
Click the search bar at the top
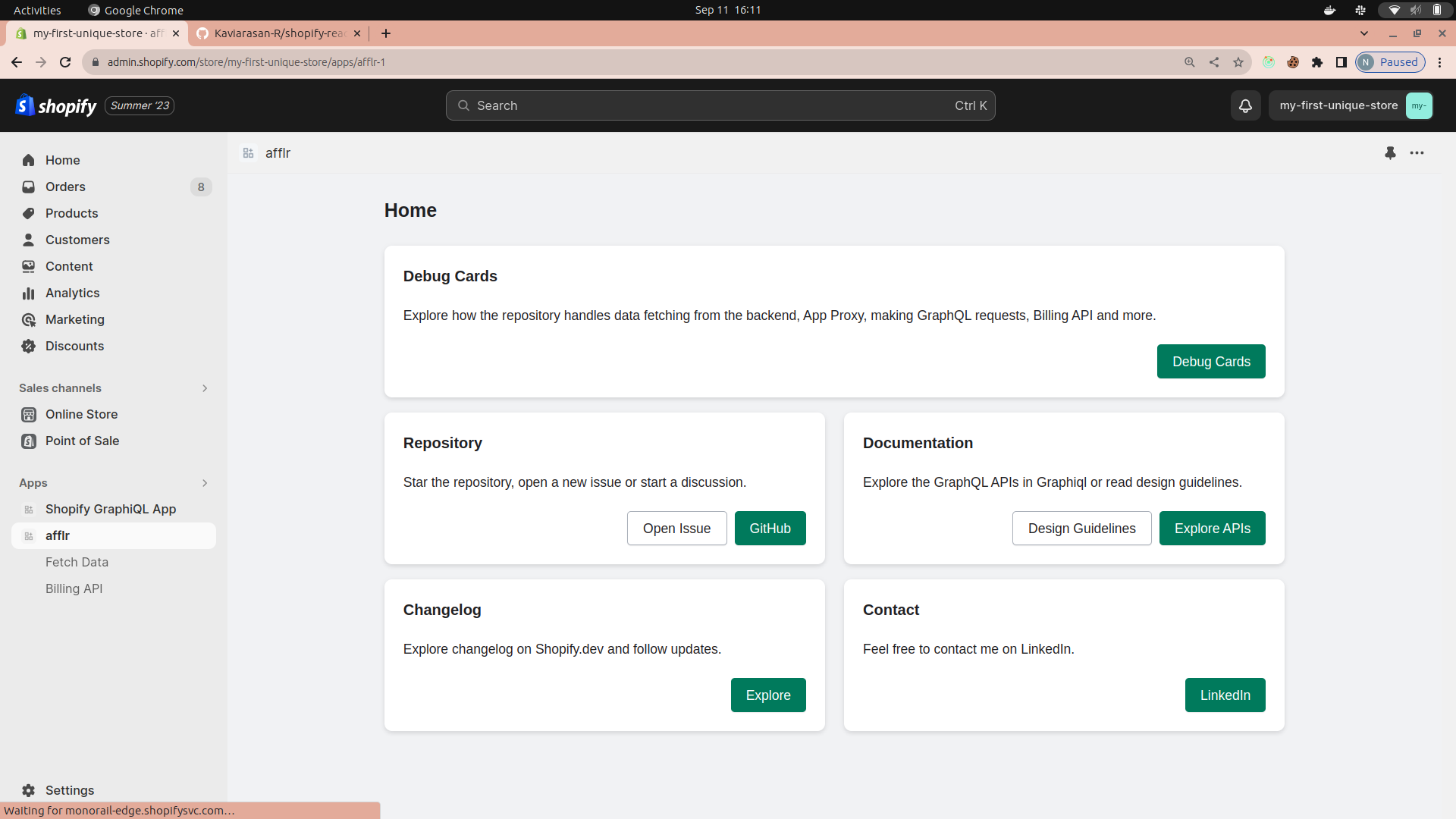(720, 105)
